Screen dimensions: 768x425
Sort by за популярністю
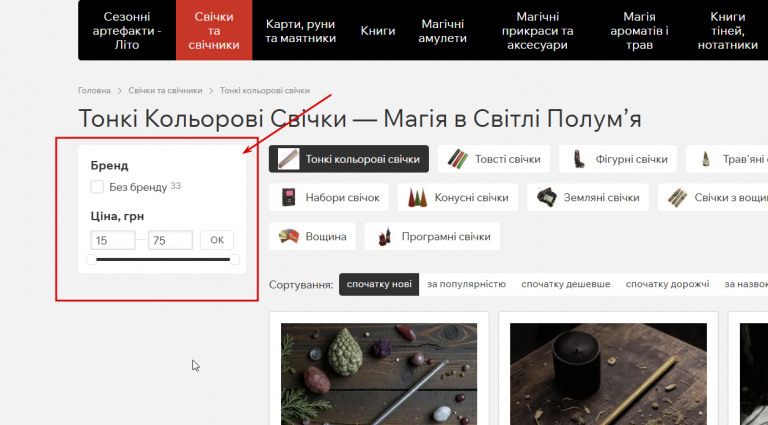point(466,284)
